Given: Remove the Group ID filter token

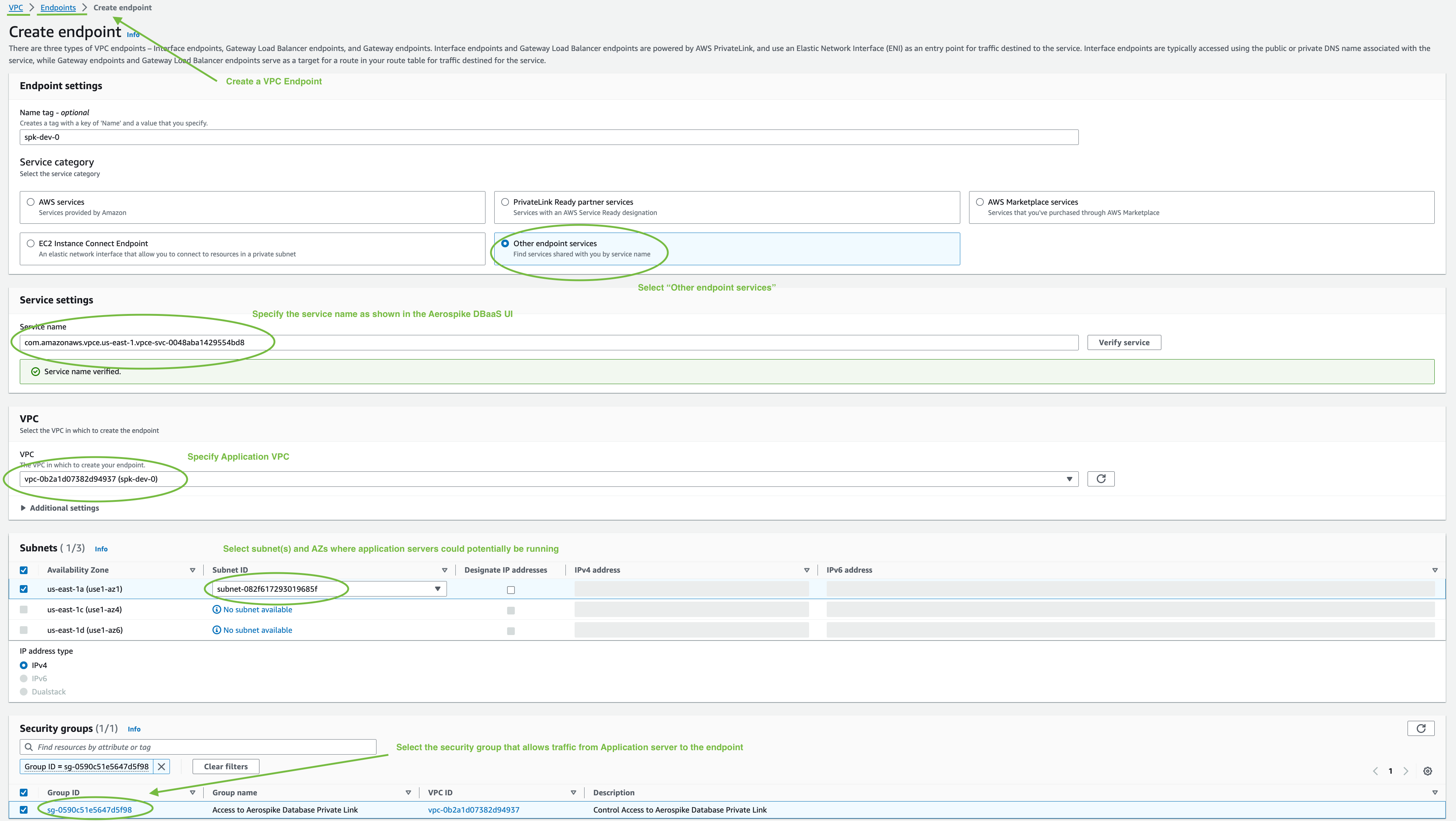Looking at the screenshot, I should coord(161,767).
